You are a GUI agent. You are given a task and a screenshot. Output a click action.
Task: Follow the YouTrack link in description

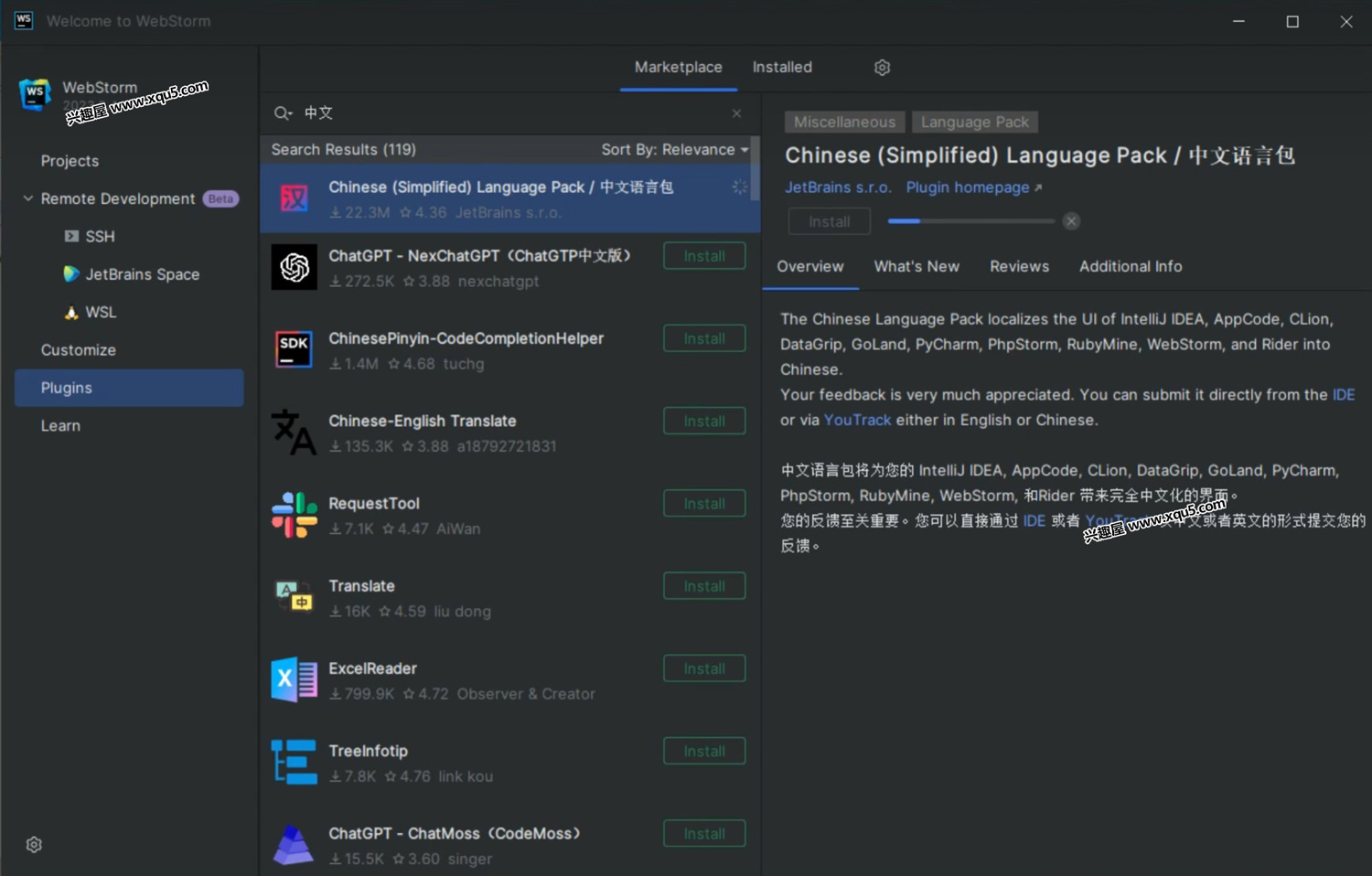pos(857,420)
